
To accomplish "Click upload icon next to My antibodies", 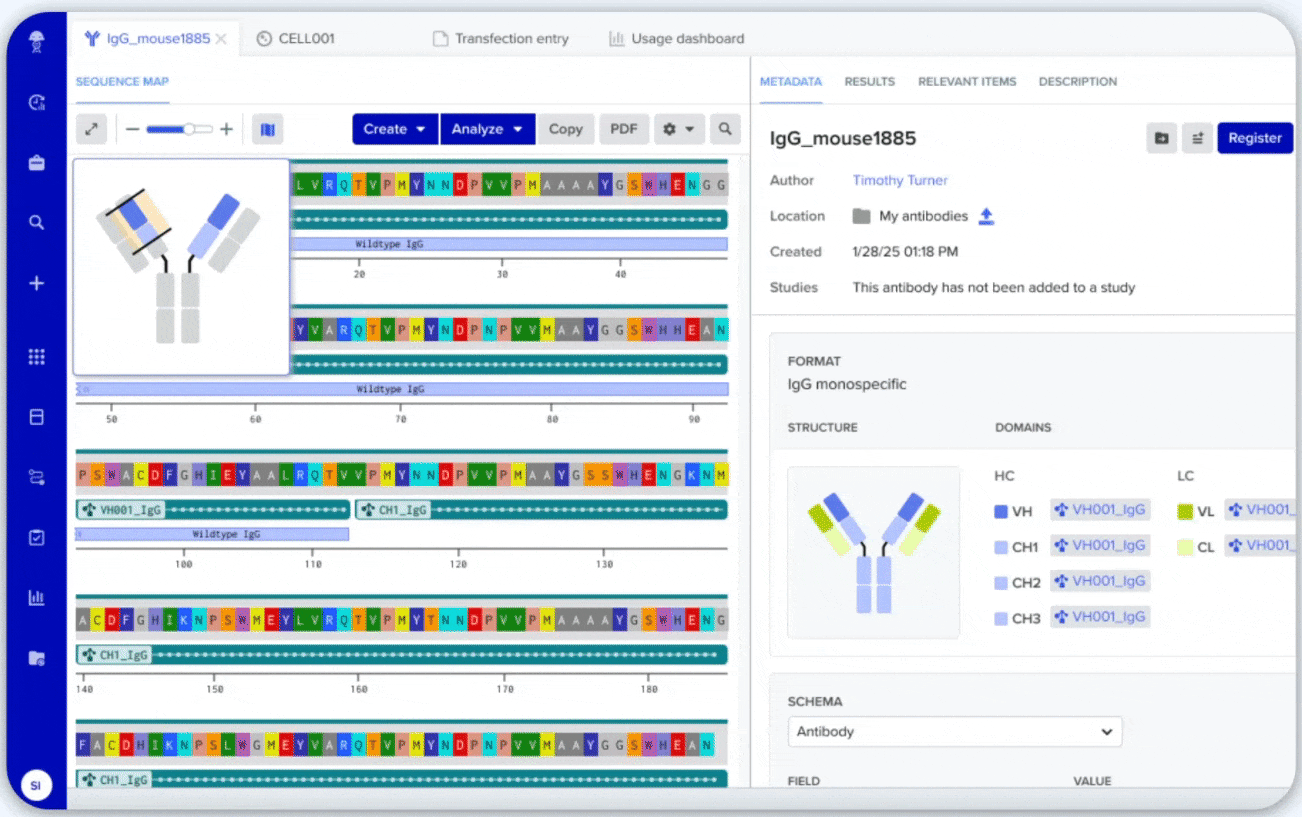I will coord(986,216).
